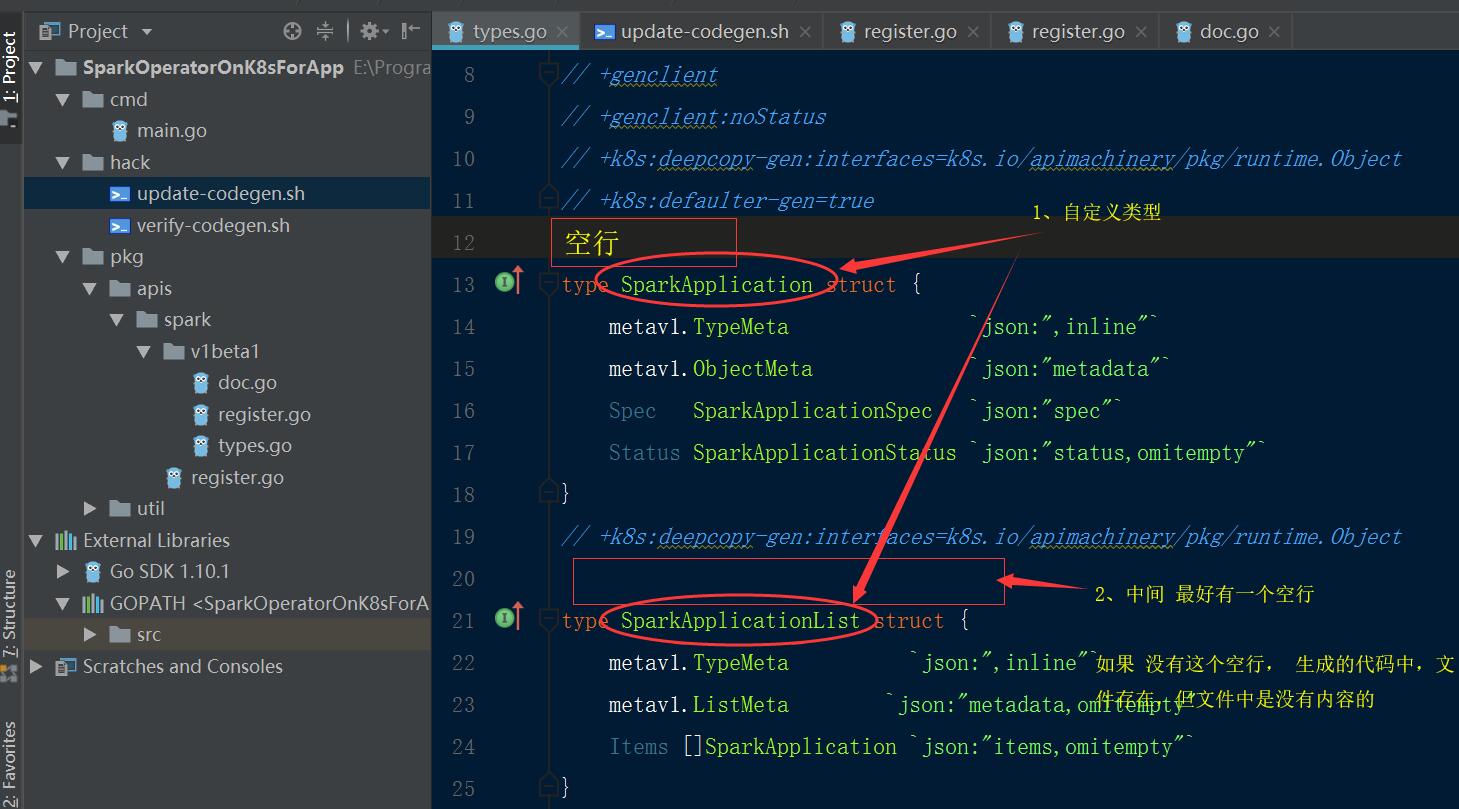Click the collapse all icon in Project panel
This screenshot has width=1459, height=809.
[325, 32]
